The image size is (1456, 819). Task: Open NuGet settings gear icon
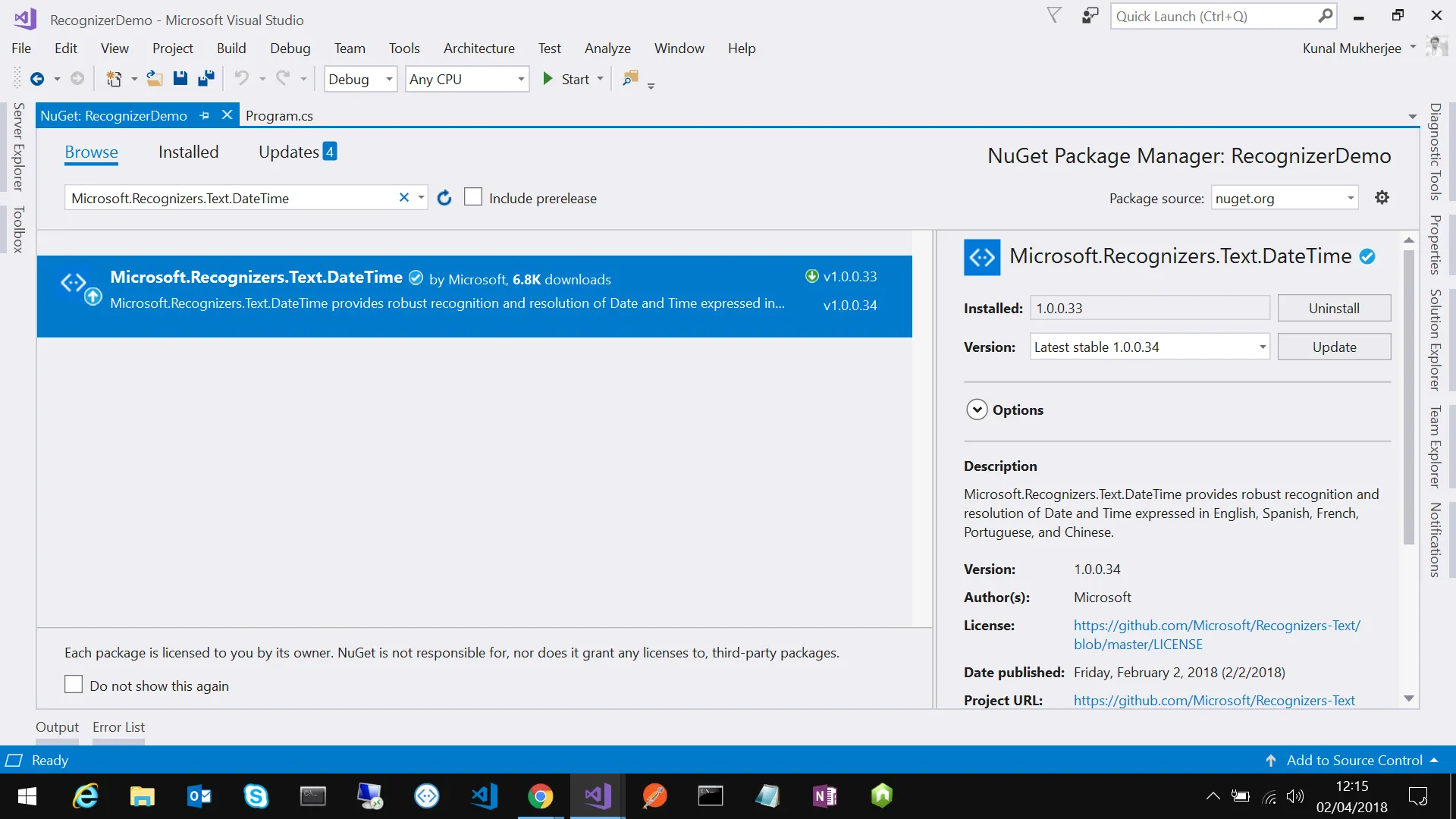[1382, 198]
